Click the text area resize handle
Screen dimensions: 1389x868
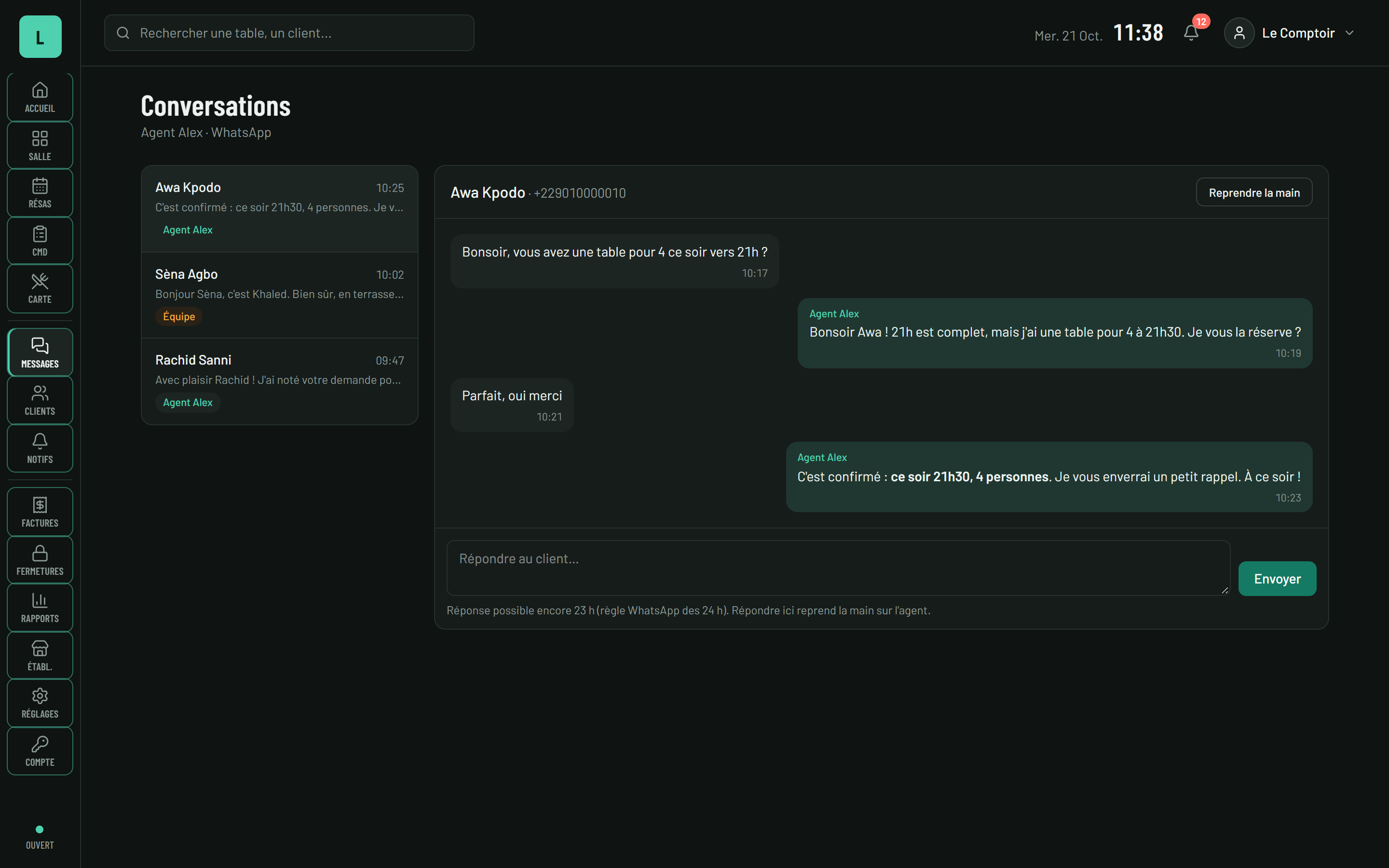tap(1225, 590)
